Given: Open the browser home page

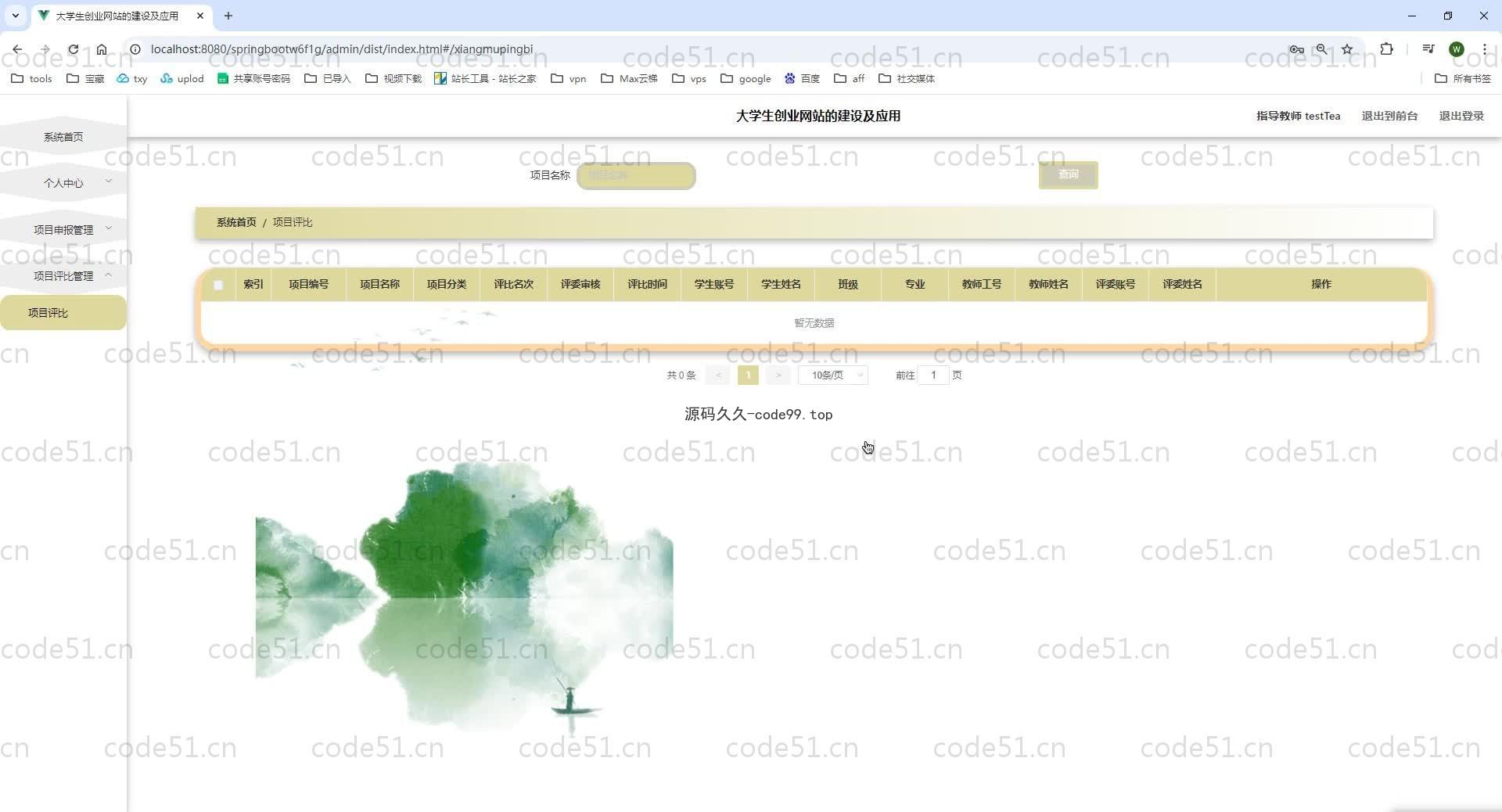Looking at the screenshot, I should click(102, 49).
